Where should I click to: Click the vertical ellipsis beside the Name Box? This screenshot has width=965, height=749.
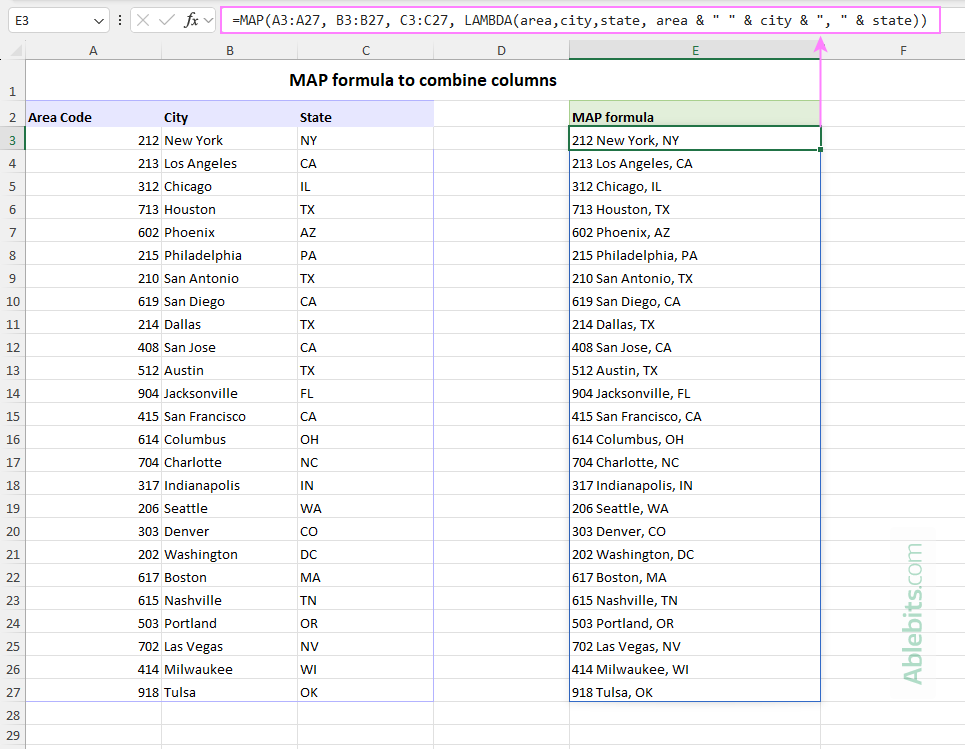click(120, 19)
